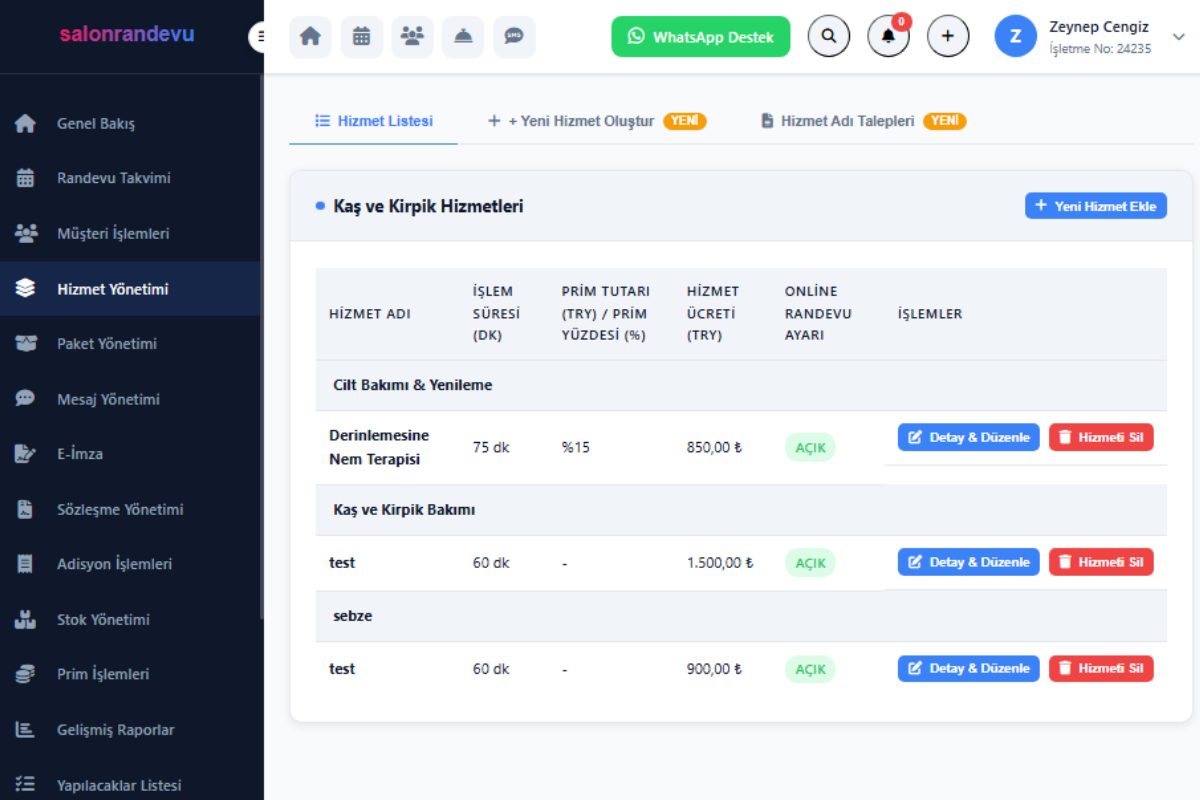
Task: Click the customers group icon in toolbar
Action: (x=412, y=37)
